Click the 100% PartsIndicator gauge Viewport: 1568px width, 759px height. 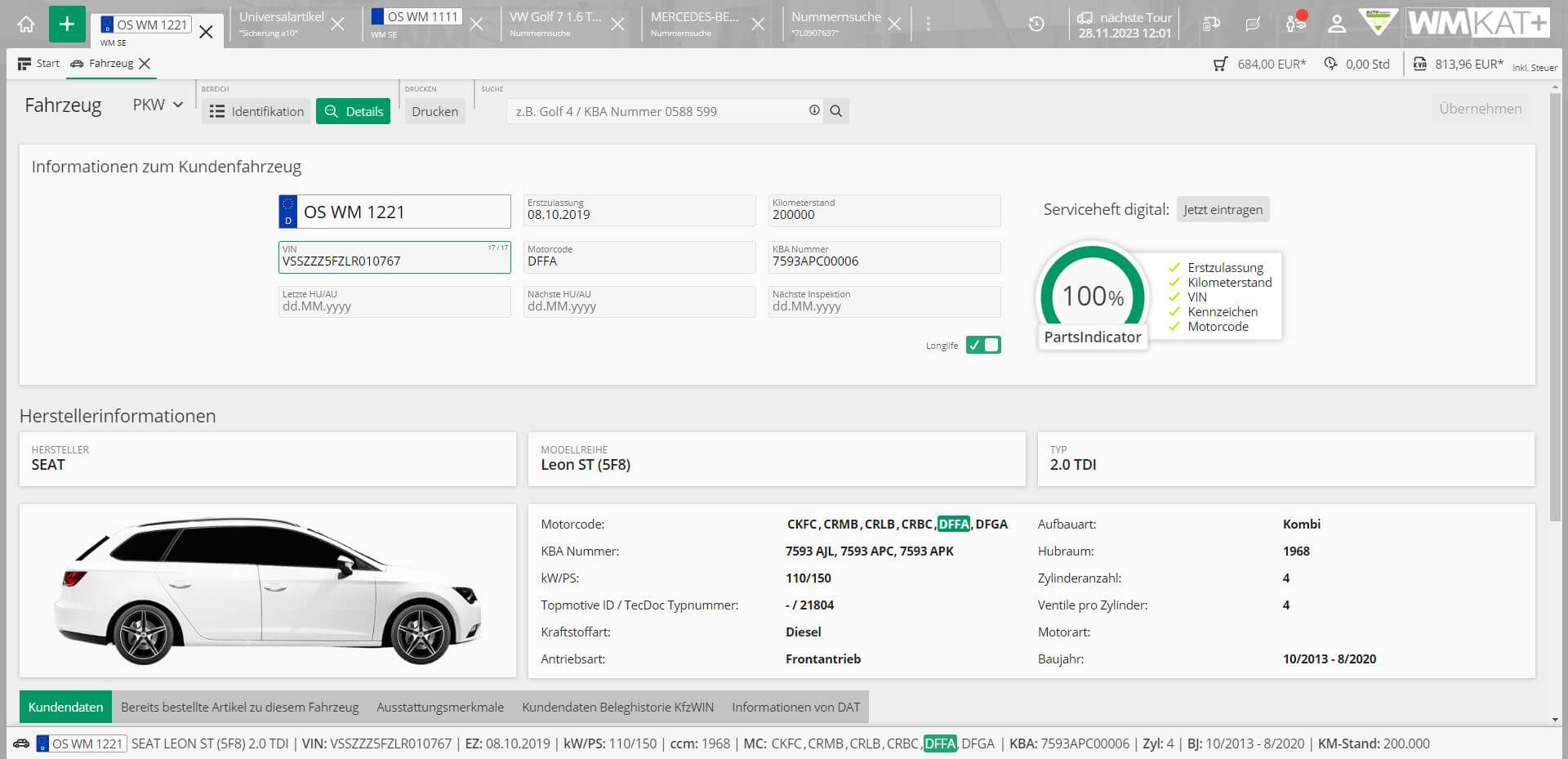(x=1093, y=297)
